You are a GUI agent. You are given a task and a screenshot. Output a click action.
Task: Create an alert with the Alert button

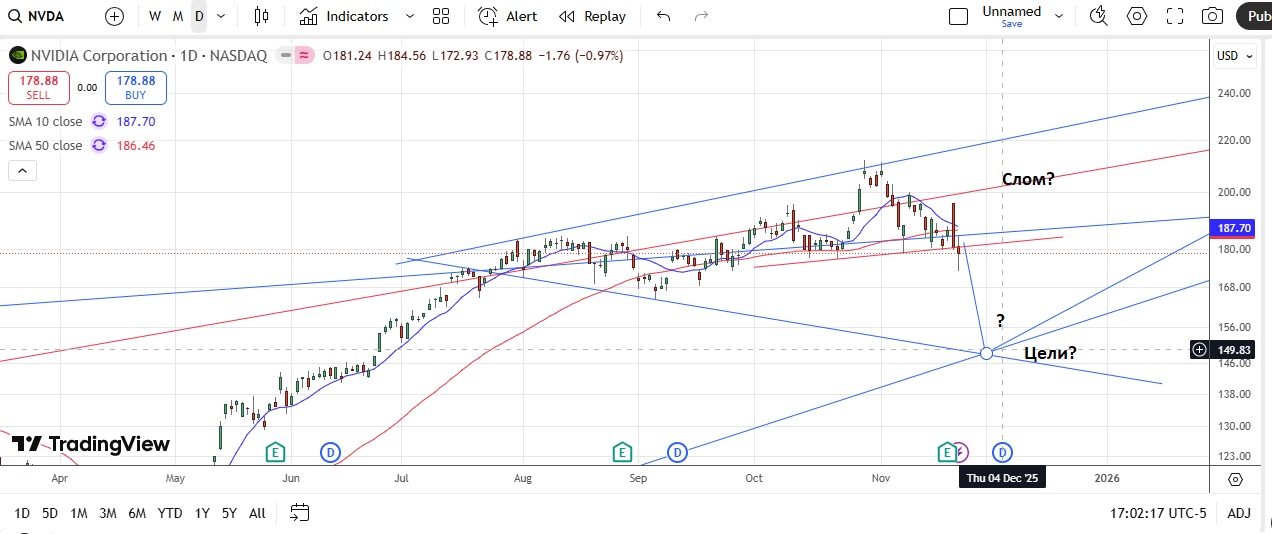pyautogui.click(x=507, y=16)
